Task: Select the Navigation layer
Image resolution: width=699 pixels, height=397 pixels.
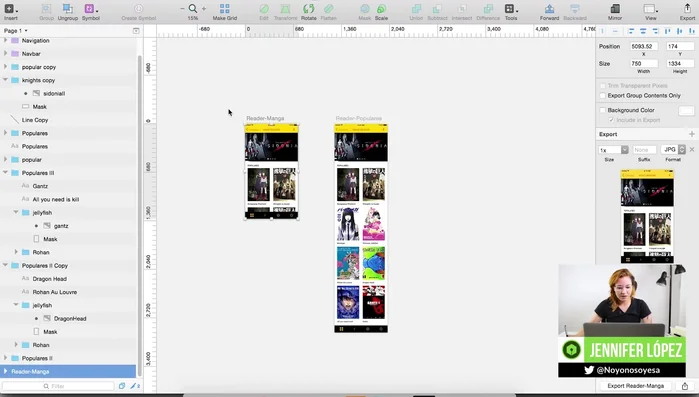Action: click(x=68, y=41)
